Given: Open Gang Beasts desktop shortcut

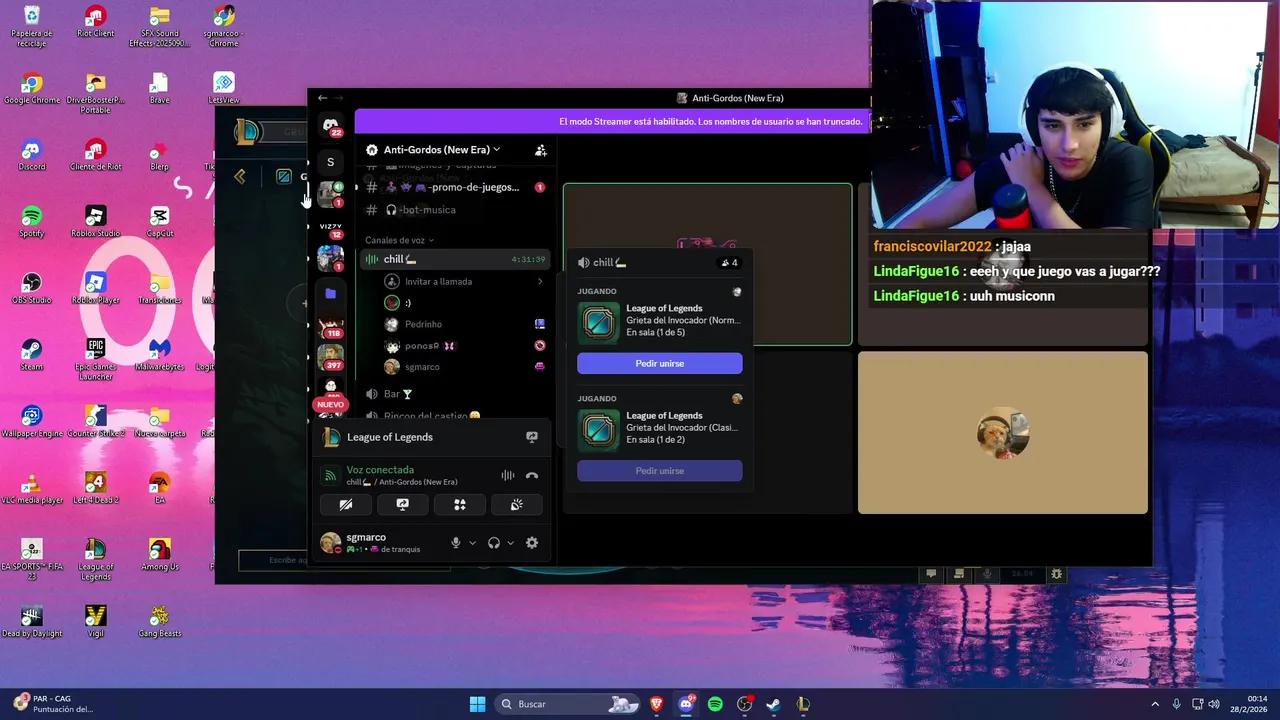Looking at the screenshot, I should click(x=160, y=623).
